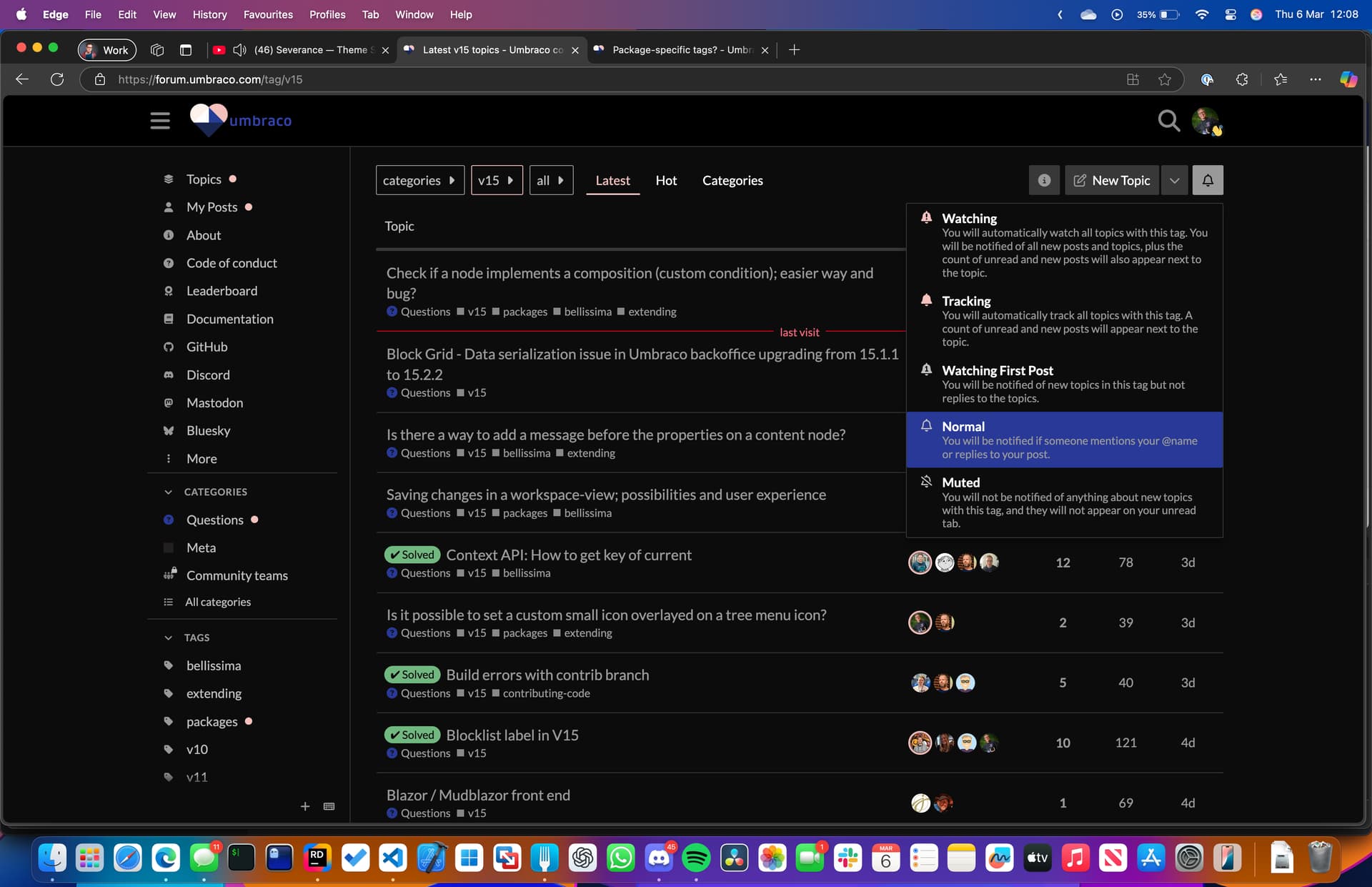The width and height of the screenshot is (1372, 887).
Task: Open split screen icon in address bar
Action: point(1133,79)
